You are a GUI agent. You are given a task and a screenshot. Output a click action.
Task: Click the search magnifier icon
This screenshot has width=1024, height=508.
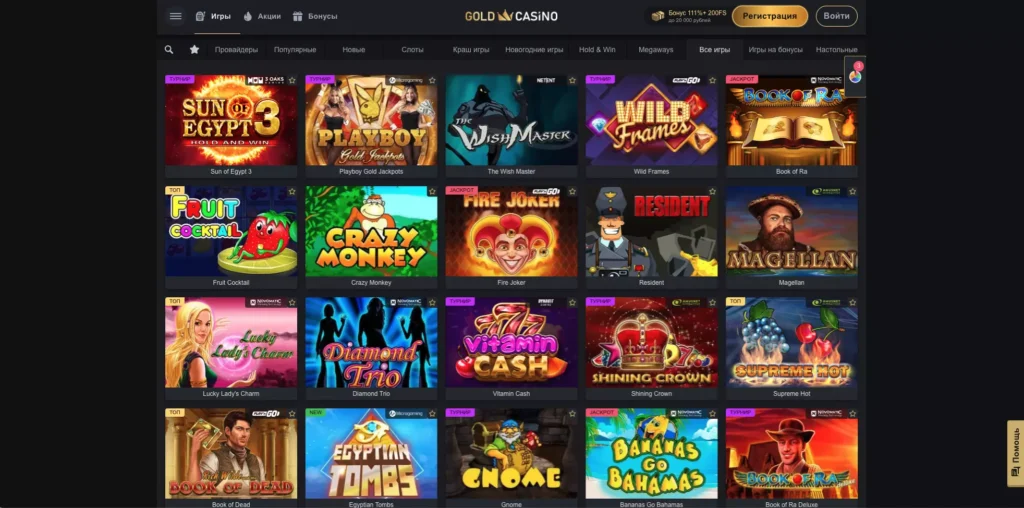point(169,50)
